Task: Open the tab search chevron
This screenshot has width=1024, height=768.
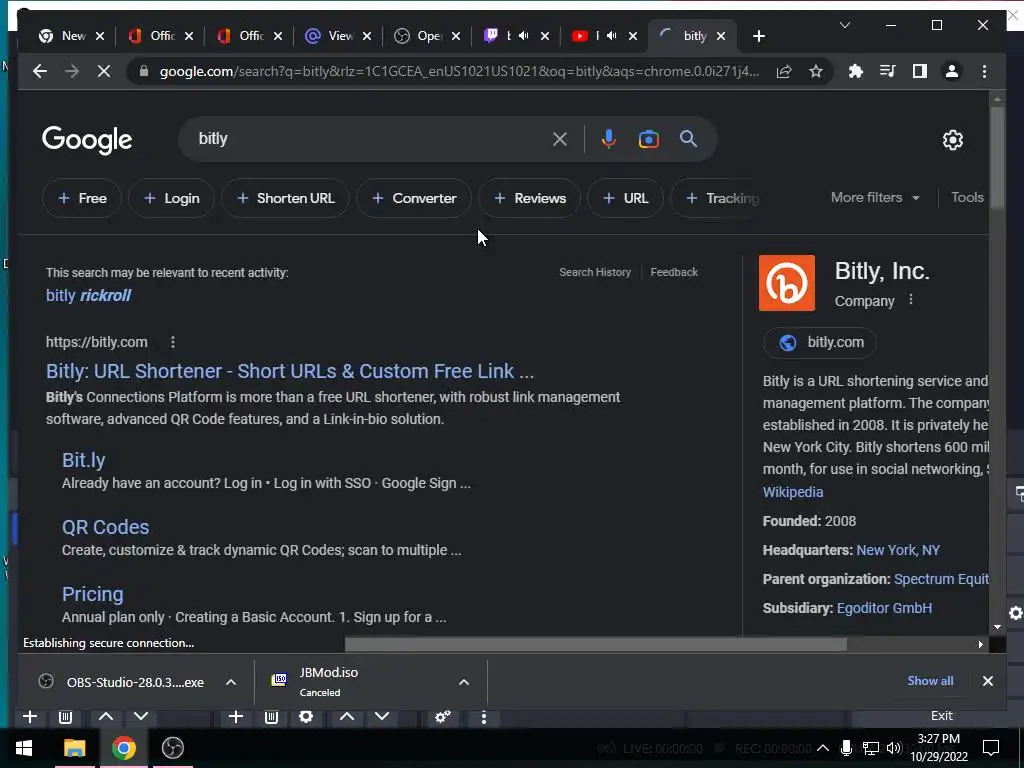Action: pos(844,25)
